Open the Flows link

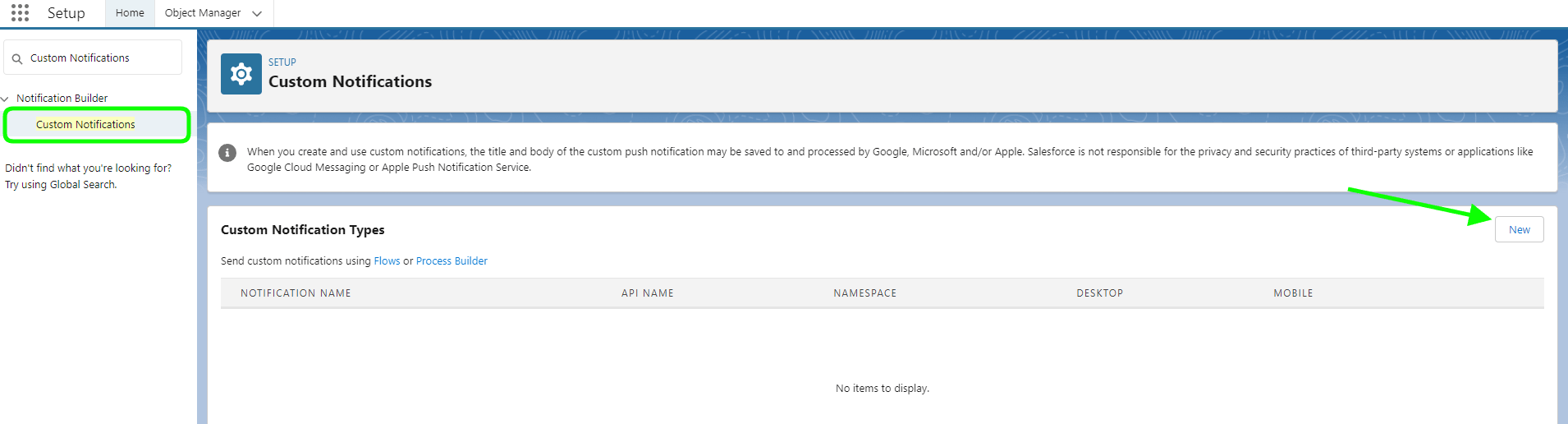pos(387,261)
